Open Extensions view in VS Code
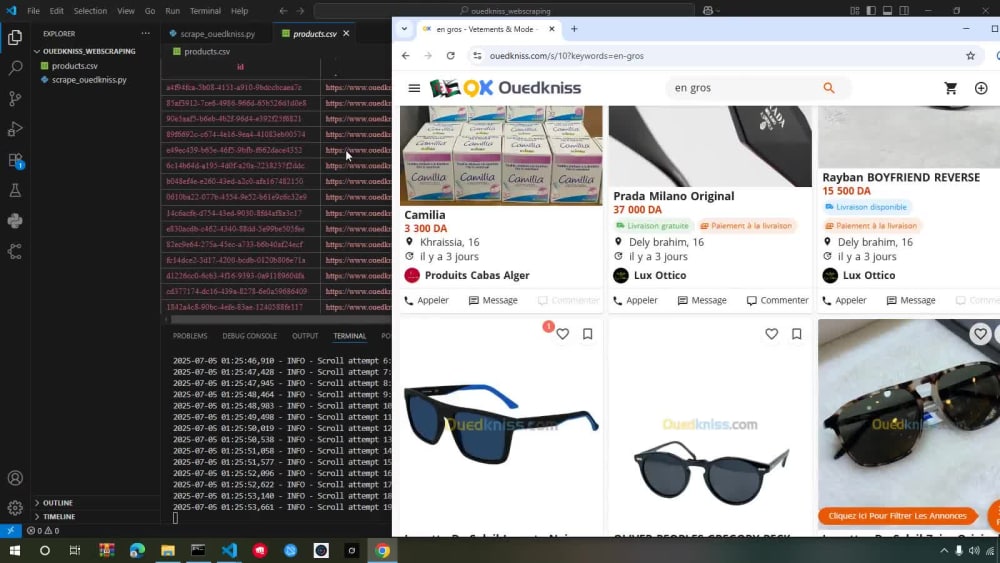The height and width of the screenshot is (563, 1000). pyautogui.click(x=15, y=160)
